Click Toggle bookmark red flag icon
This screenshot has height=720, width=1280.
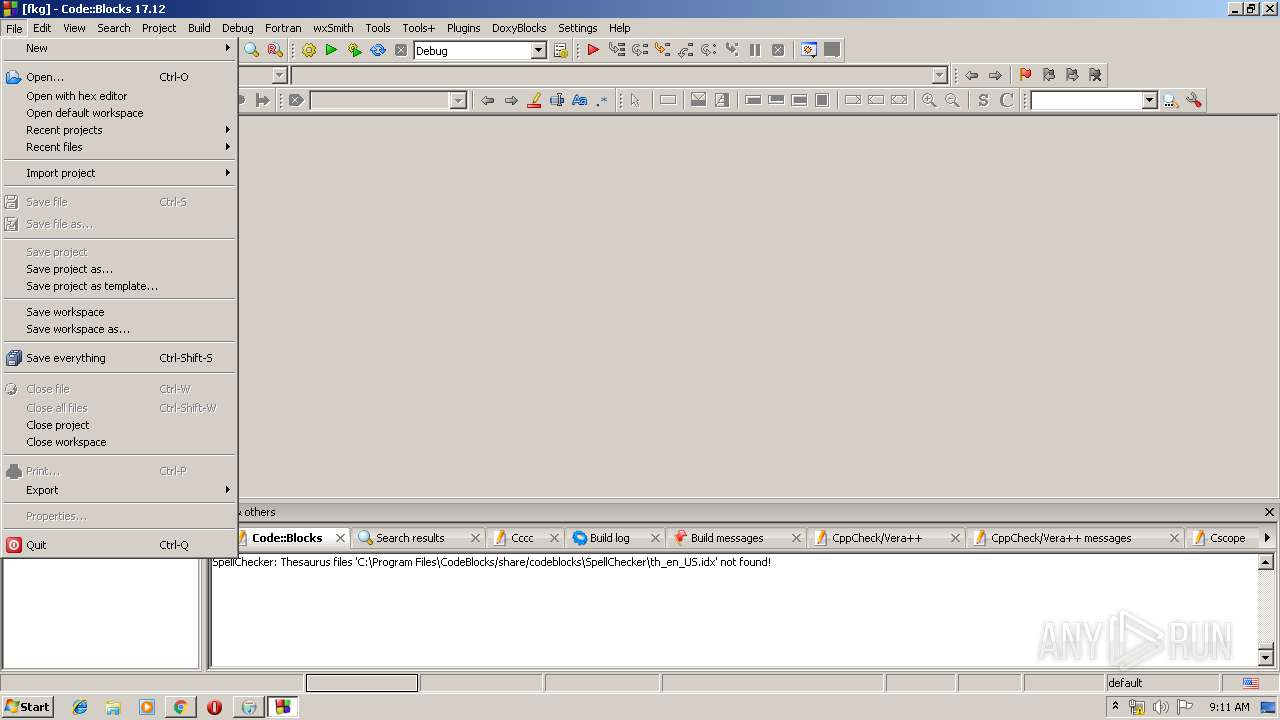1025,75
